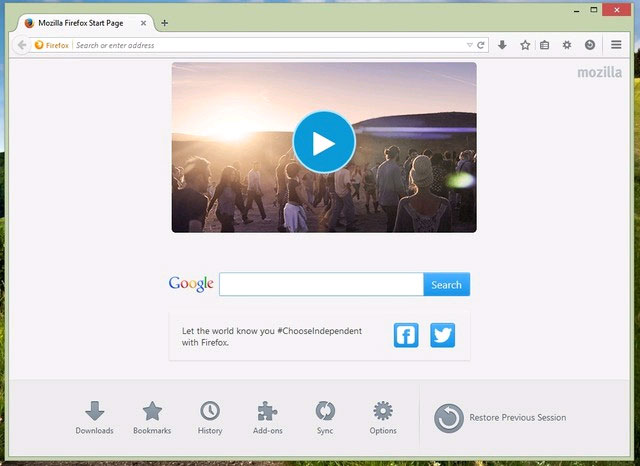Reload the current page

point(481,45)
